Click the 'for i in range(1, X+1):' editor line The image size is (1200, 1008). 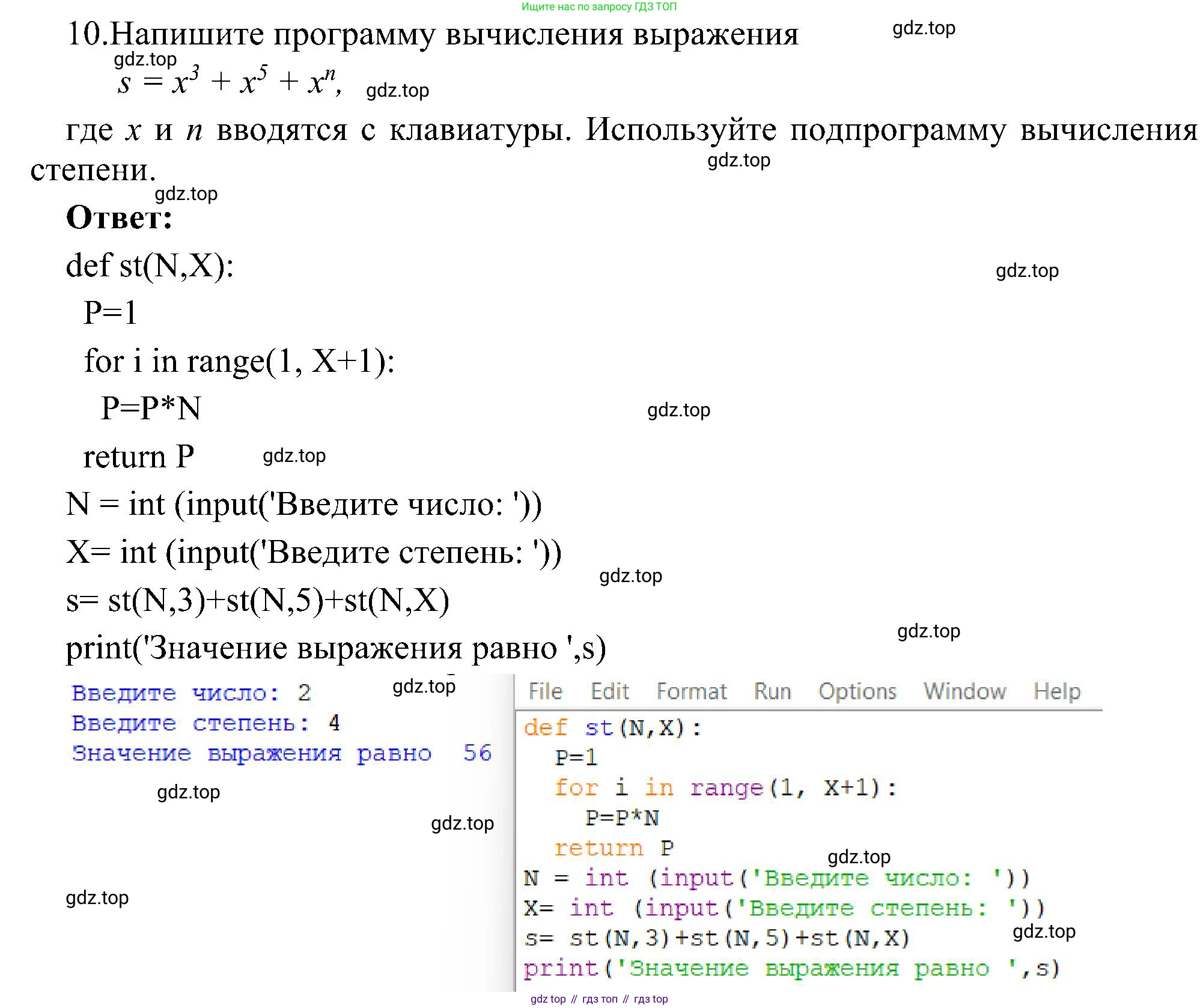click(x=725, y=788)
